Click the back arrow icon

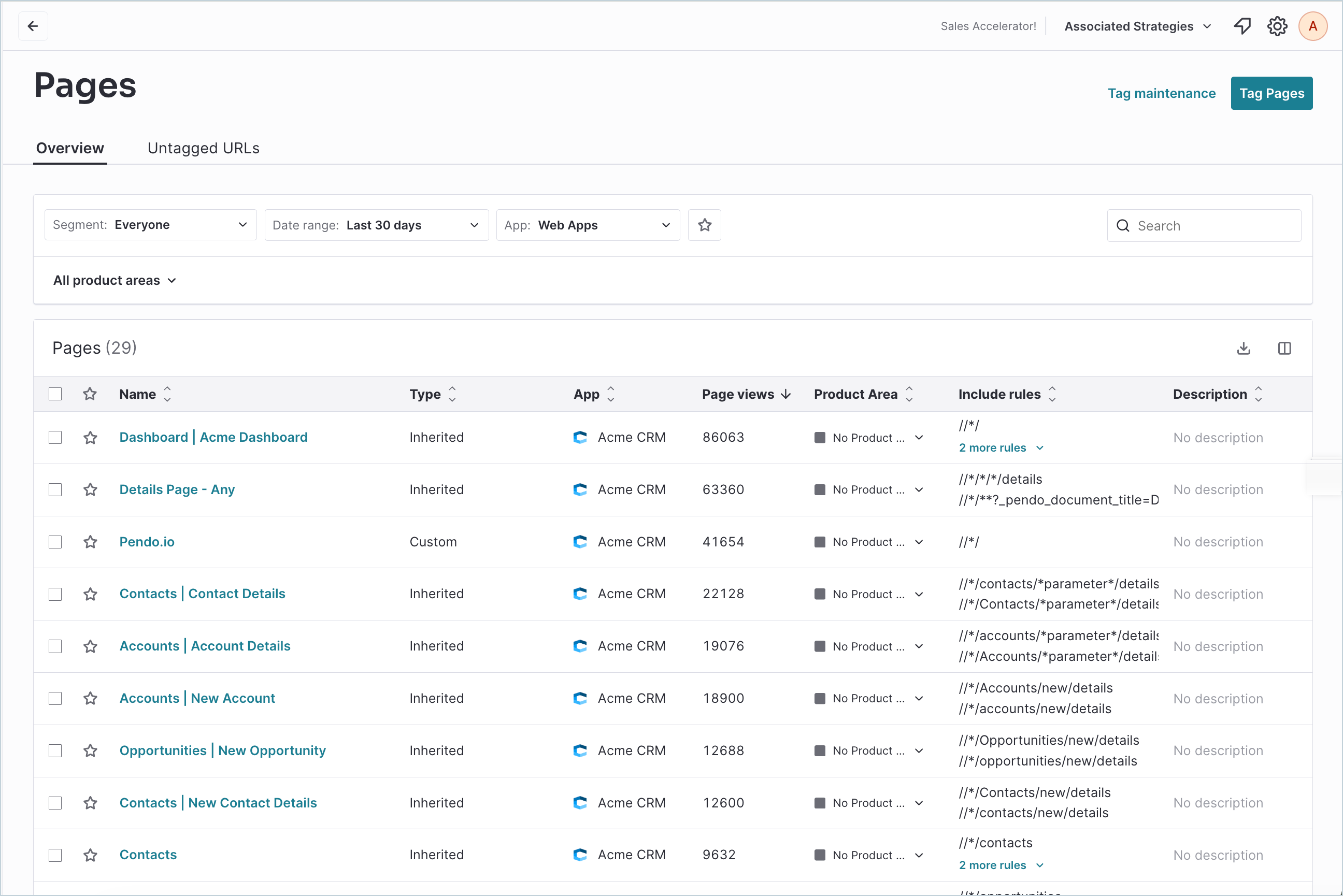pyautogui.click(x=33, y=26)
